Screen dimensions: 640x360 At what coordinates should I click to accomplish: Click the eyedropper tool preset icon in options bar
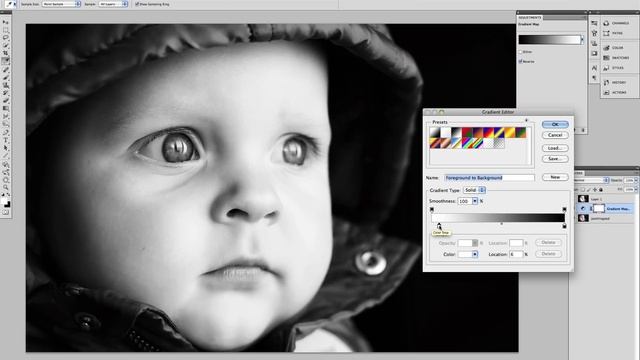pyautogui.click(x=10, y=4)
